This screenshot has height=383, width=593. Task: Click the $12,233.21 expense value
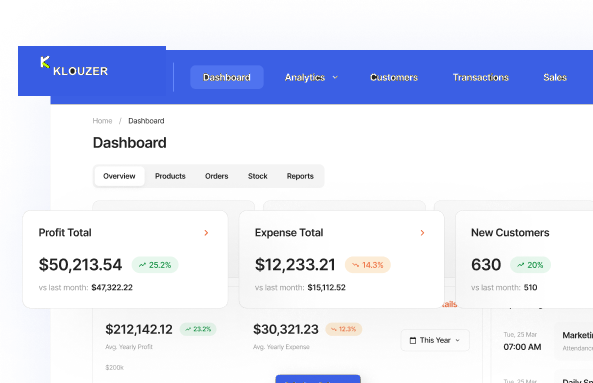pos(295,265)
